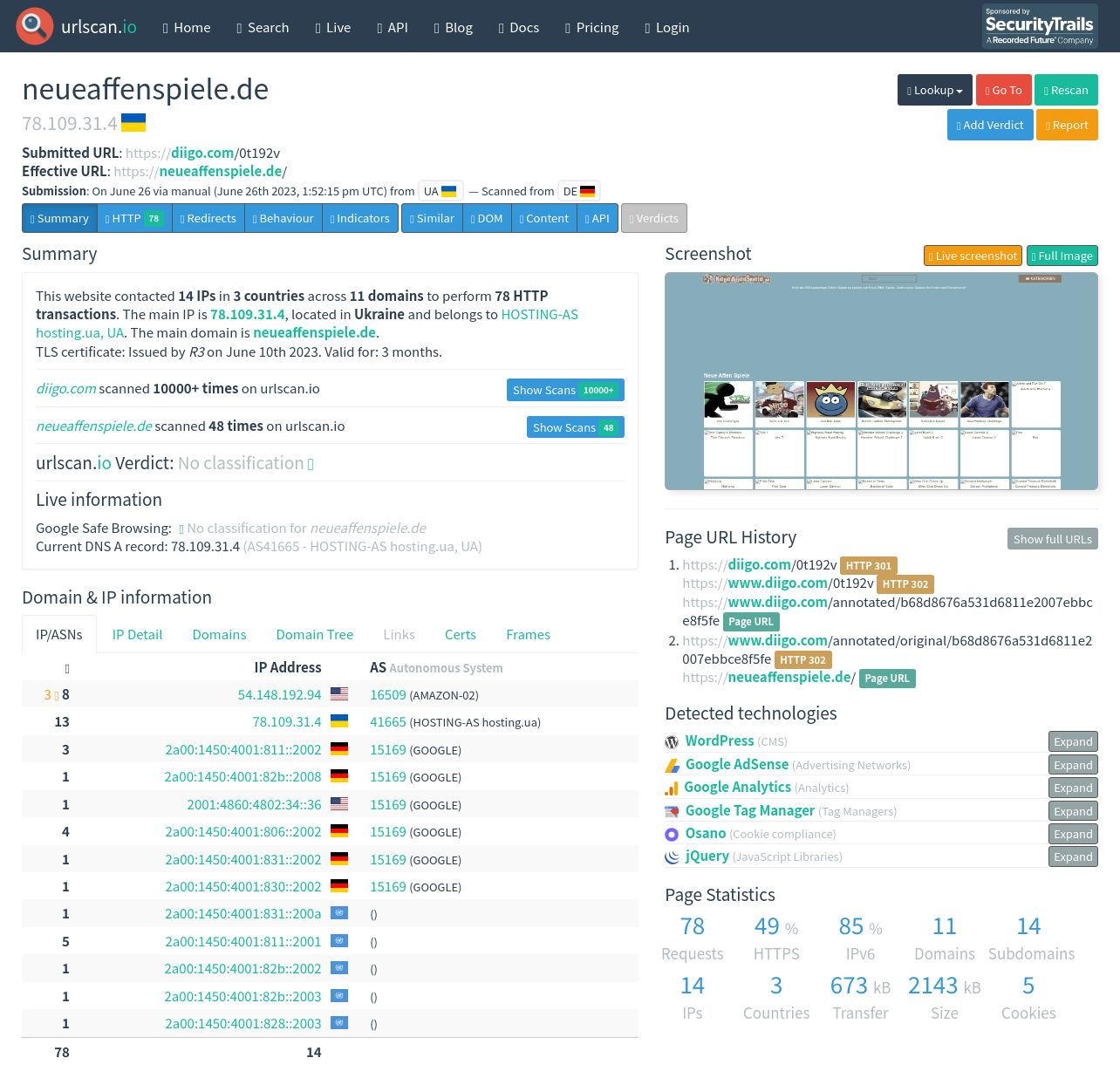
Task: Open the Live screenshot button
Action: (x=973, y=256)
